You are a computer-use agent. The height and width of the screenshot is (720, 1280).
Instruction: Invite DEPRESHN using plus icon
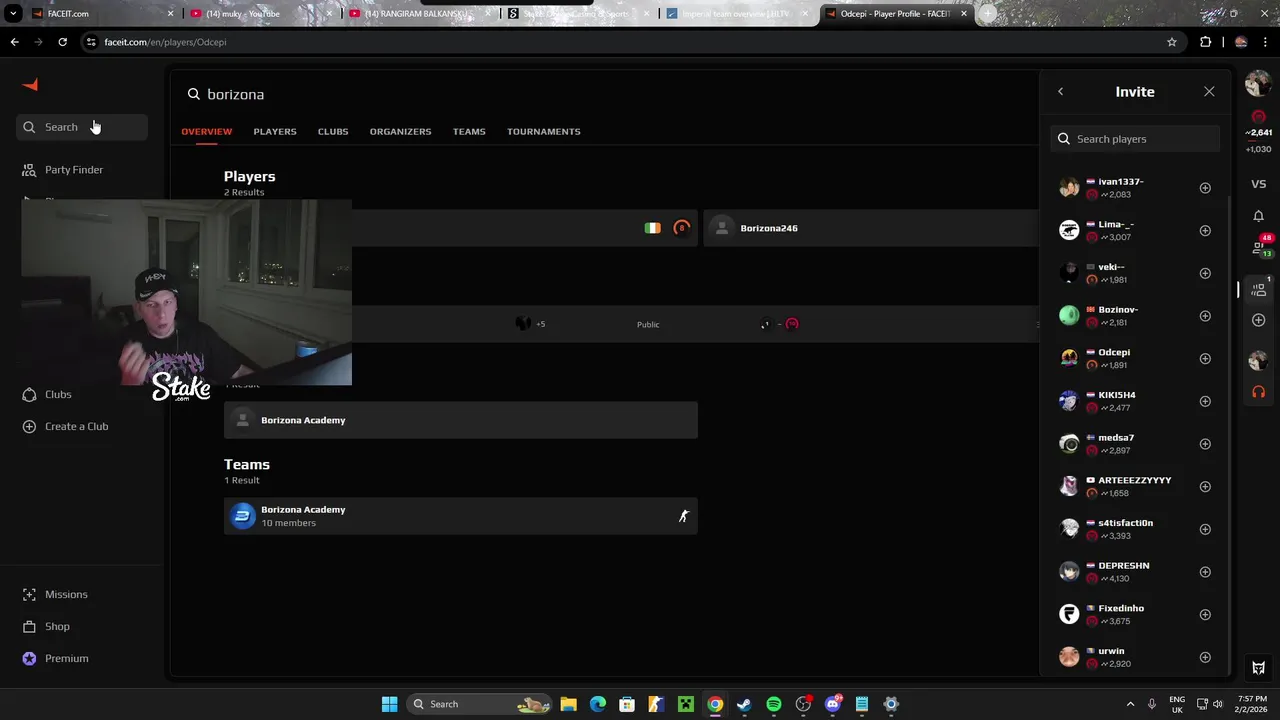pos(1205,572)
